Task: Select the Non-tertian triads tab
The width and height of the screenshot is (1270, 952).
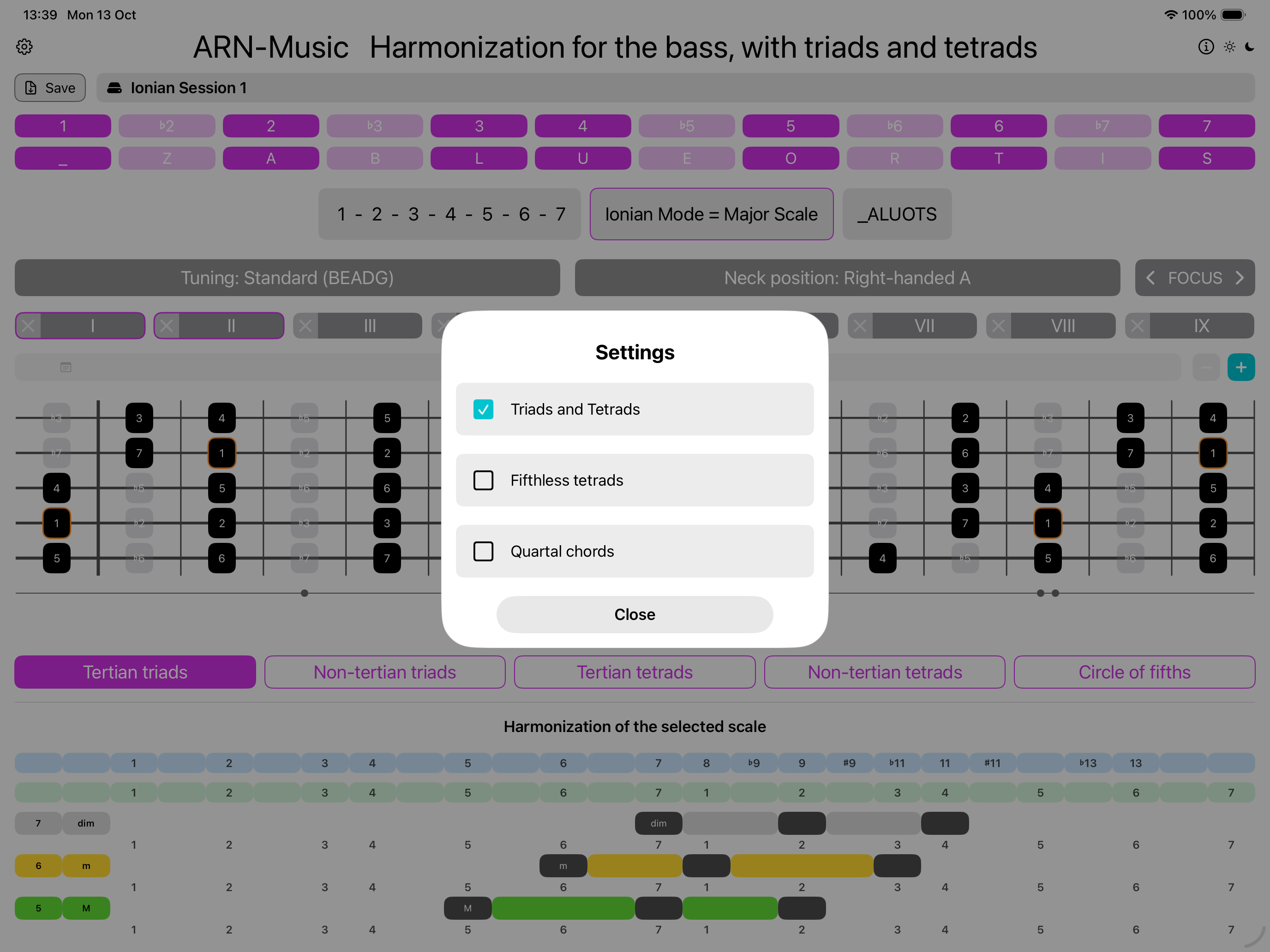Action: (x=385, y=672)
